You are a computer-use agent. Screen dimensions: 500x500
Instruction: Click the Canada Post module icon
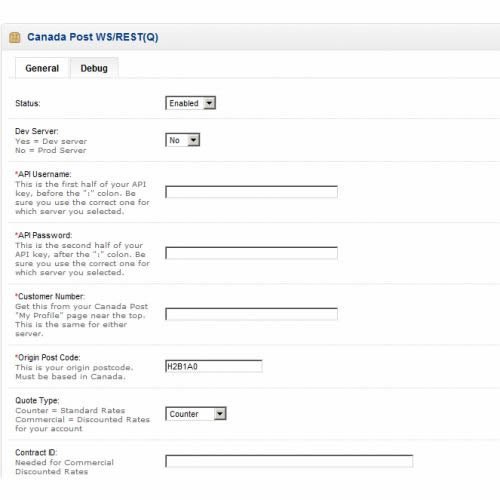click(15, 37)
